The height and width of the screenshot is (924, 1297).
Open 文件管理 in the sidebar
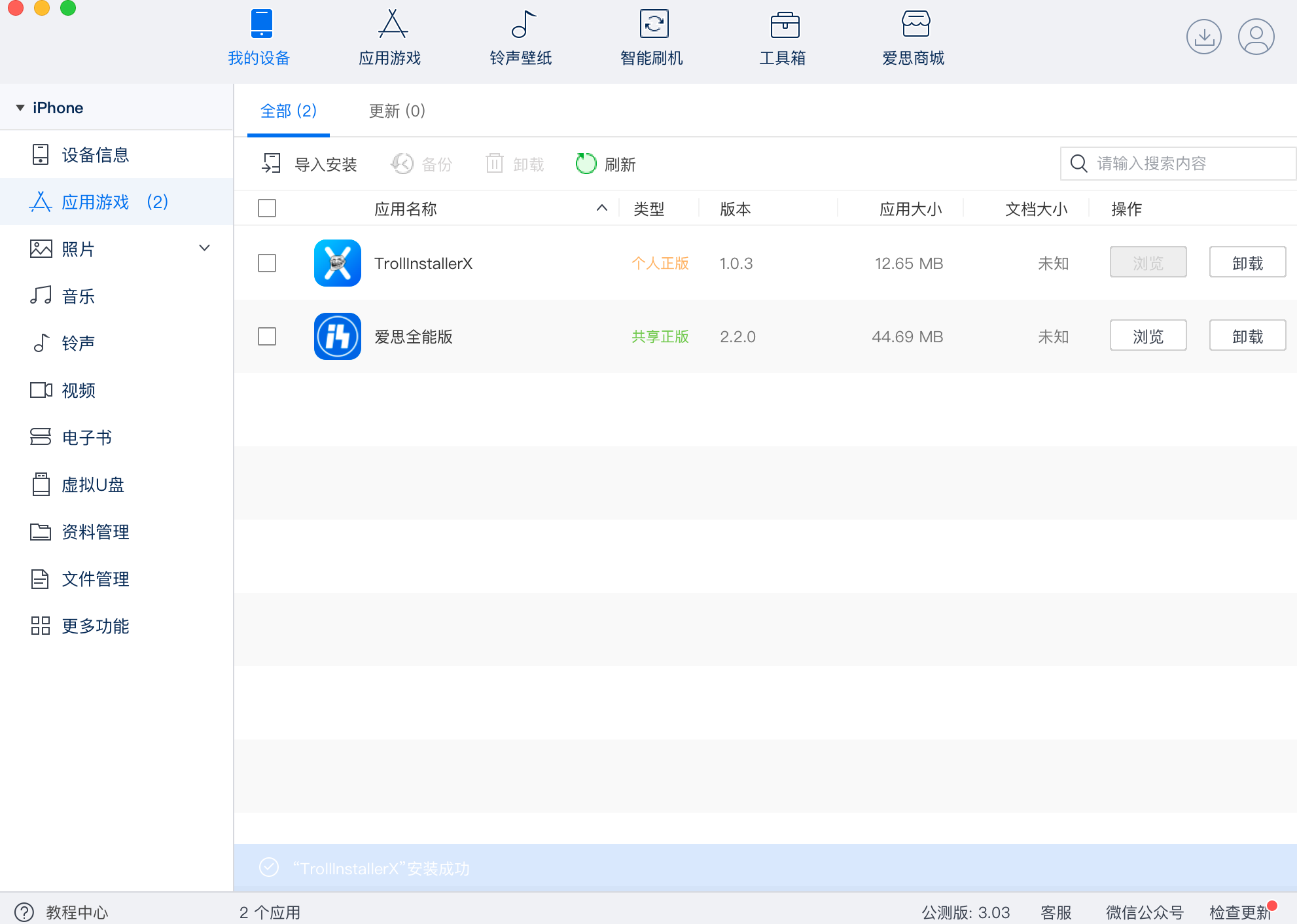(x=116, y=579)
